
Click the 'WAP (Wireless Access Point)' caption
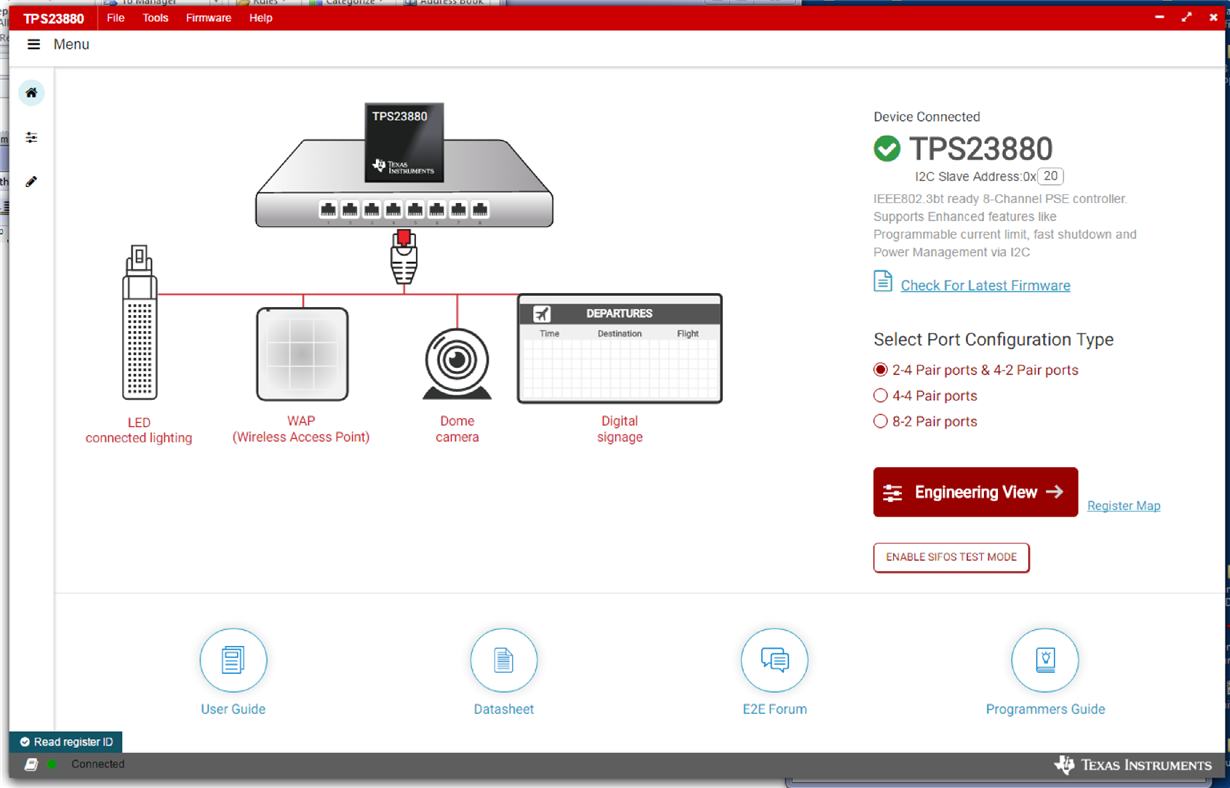(x=301, y=429)
